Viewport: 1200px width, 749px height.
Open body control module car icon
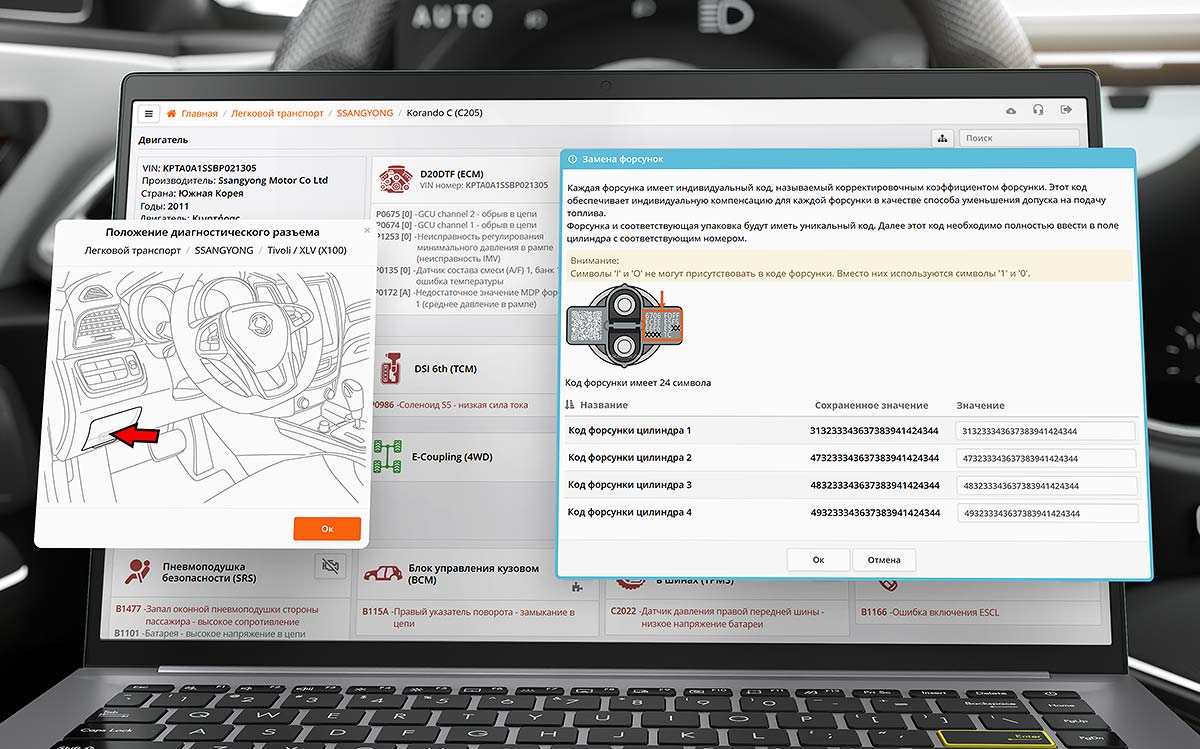[x=383, y=572]
